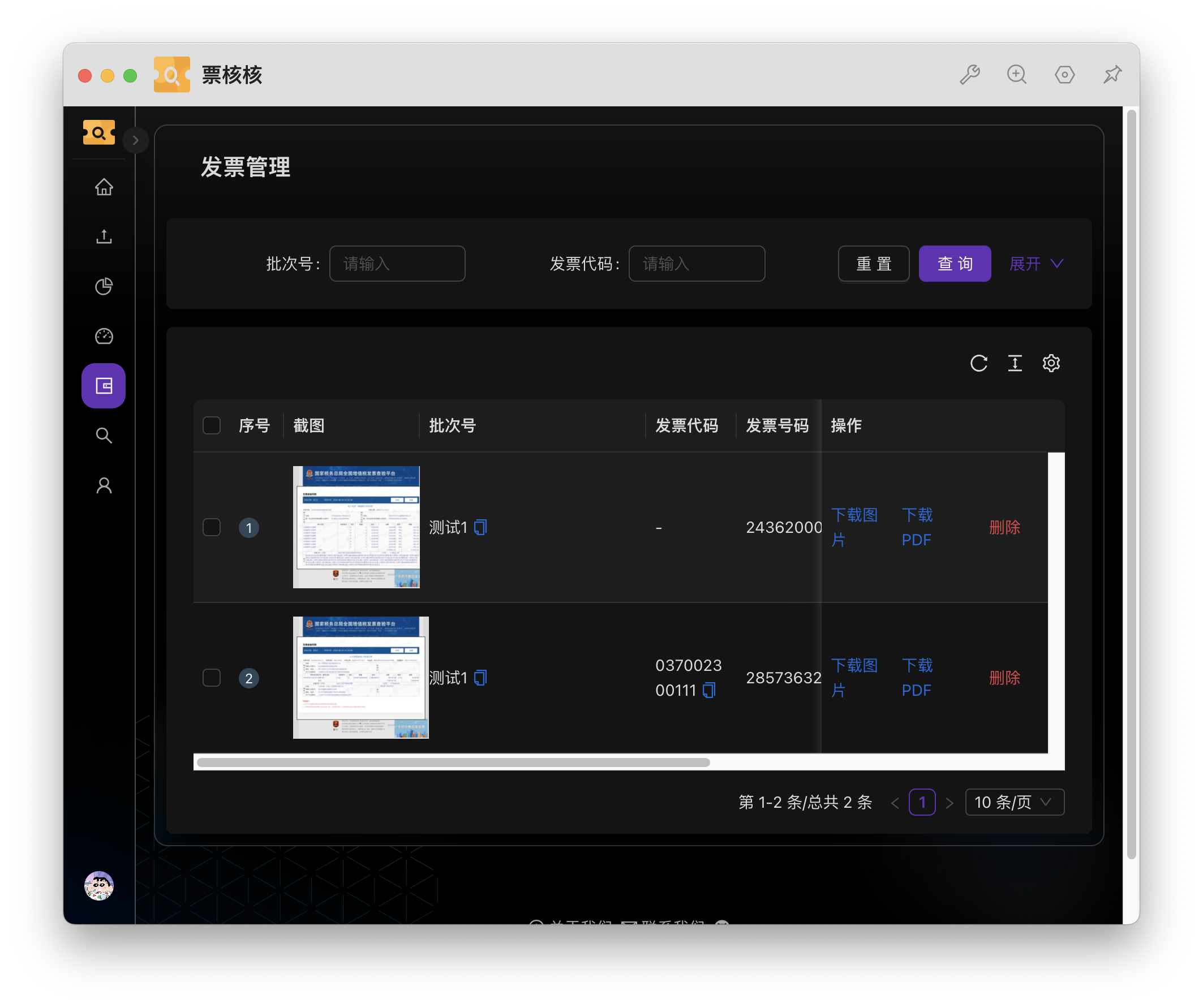Viewport: 1203px width, 1008px height.
Task: Open the table density icon
Action: coord(1015,363)
